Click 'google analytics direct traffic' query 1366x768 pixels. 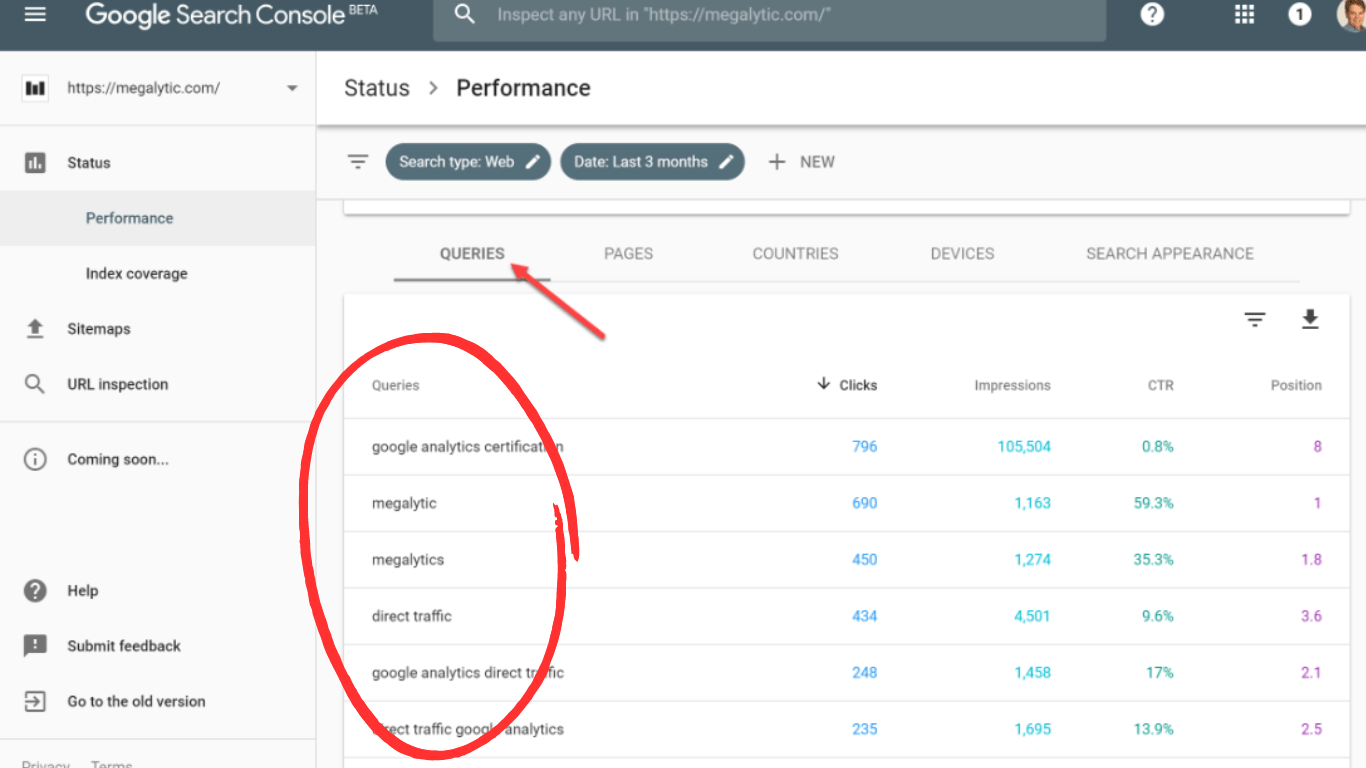point(468,673)
